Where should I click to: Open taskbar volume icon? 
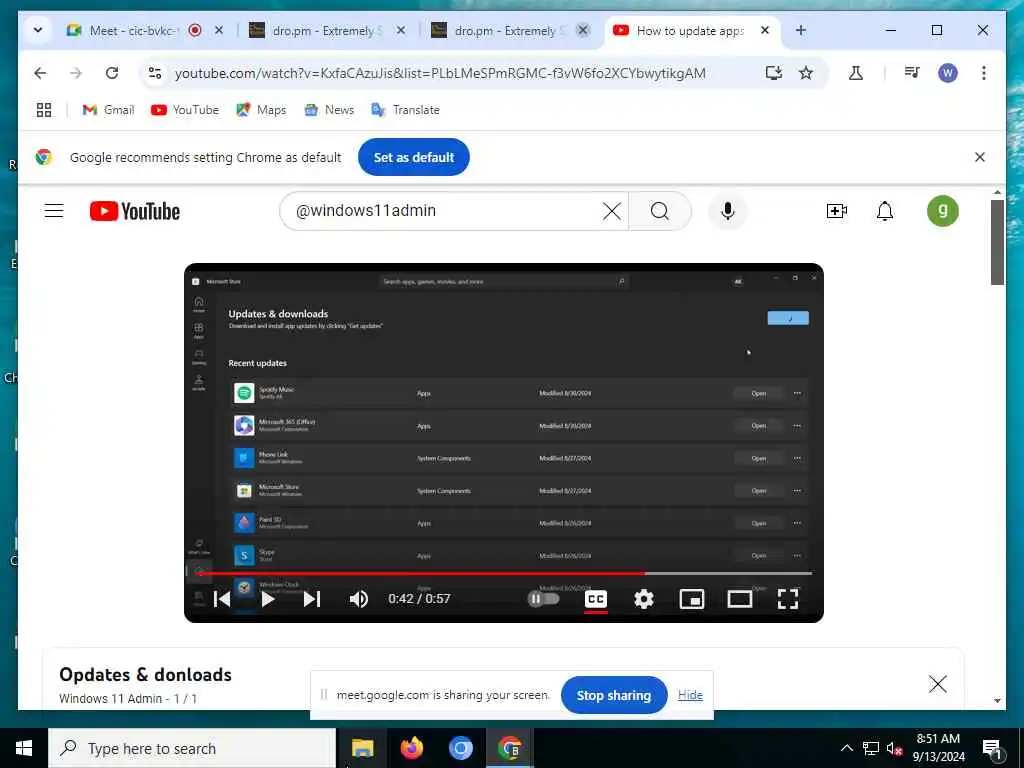tap(894, 748)
